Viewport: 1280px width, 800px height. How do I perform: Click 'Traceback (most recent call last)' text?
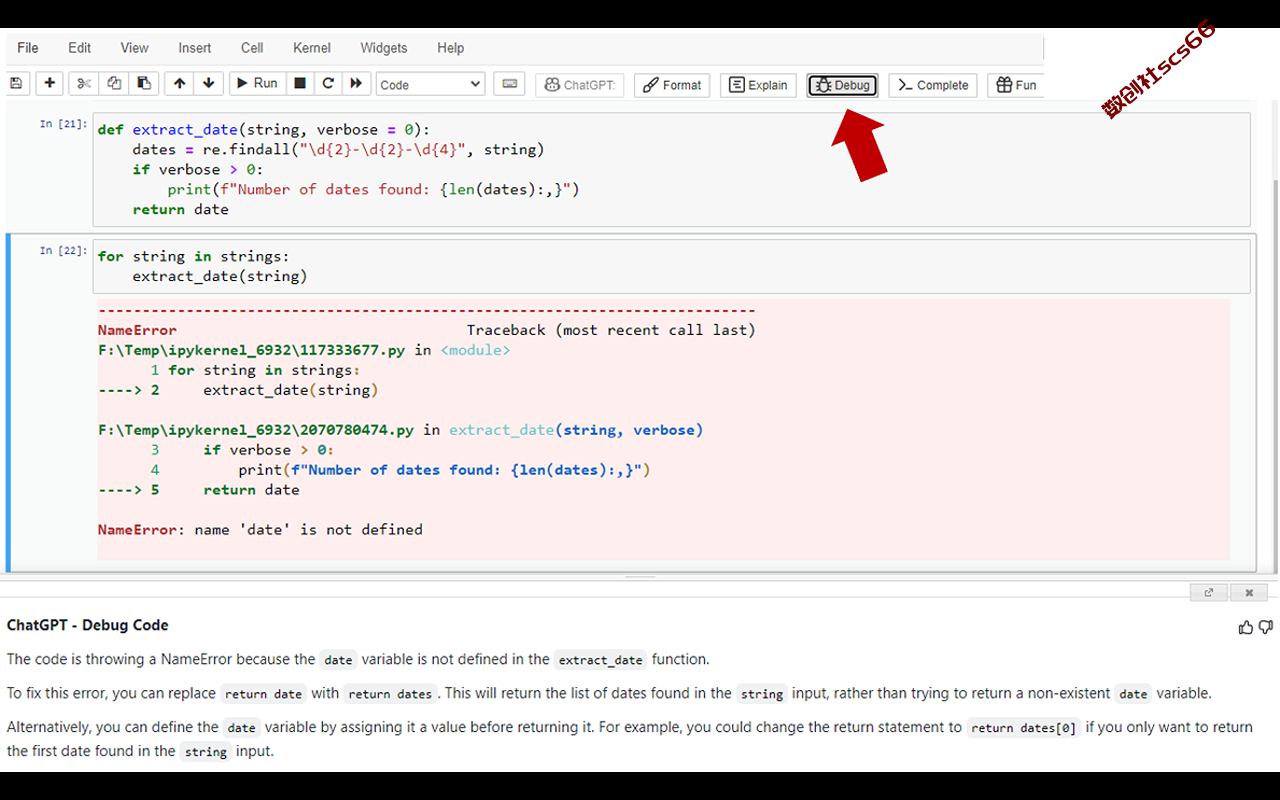(611, 330)
